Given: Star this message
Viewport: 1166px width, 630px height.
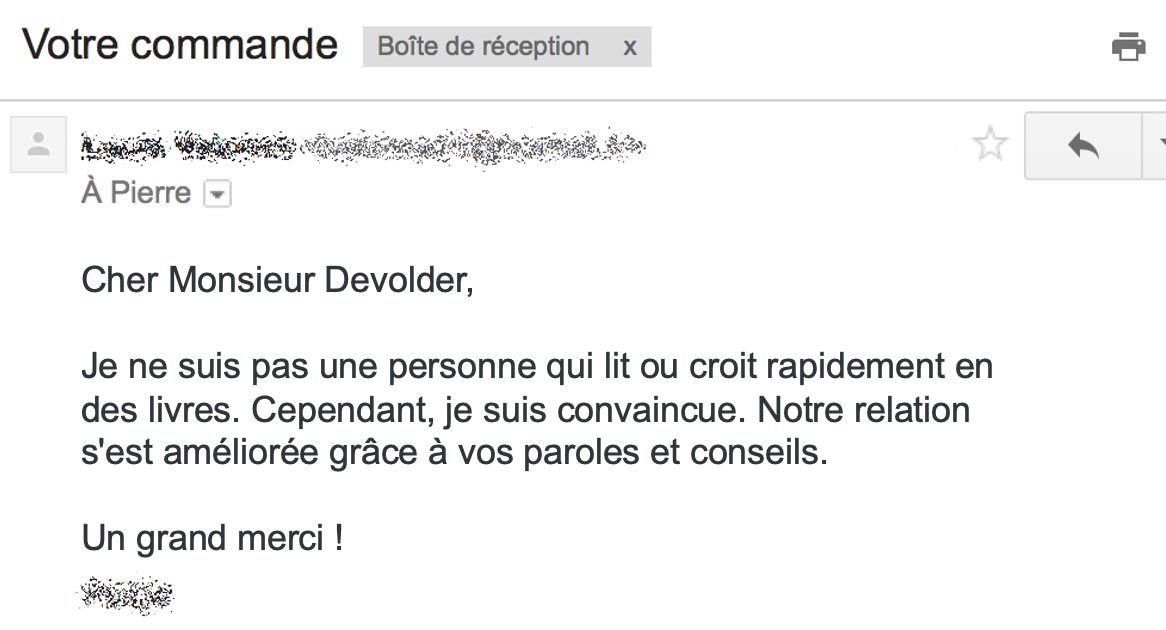Looking at the screenshot, I should coord(990,144).
